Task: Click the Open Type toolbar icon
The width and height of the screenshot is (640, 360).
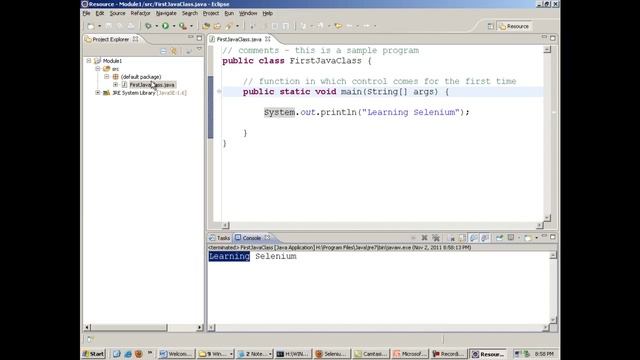Action: tap(217, 26)
